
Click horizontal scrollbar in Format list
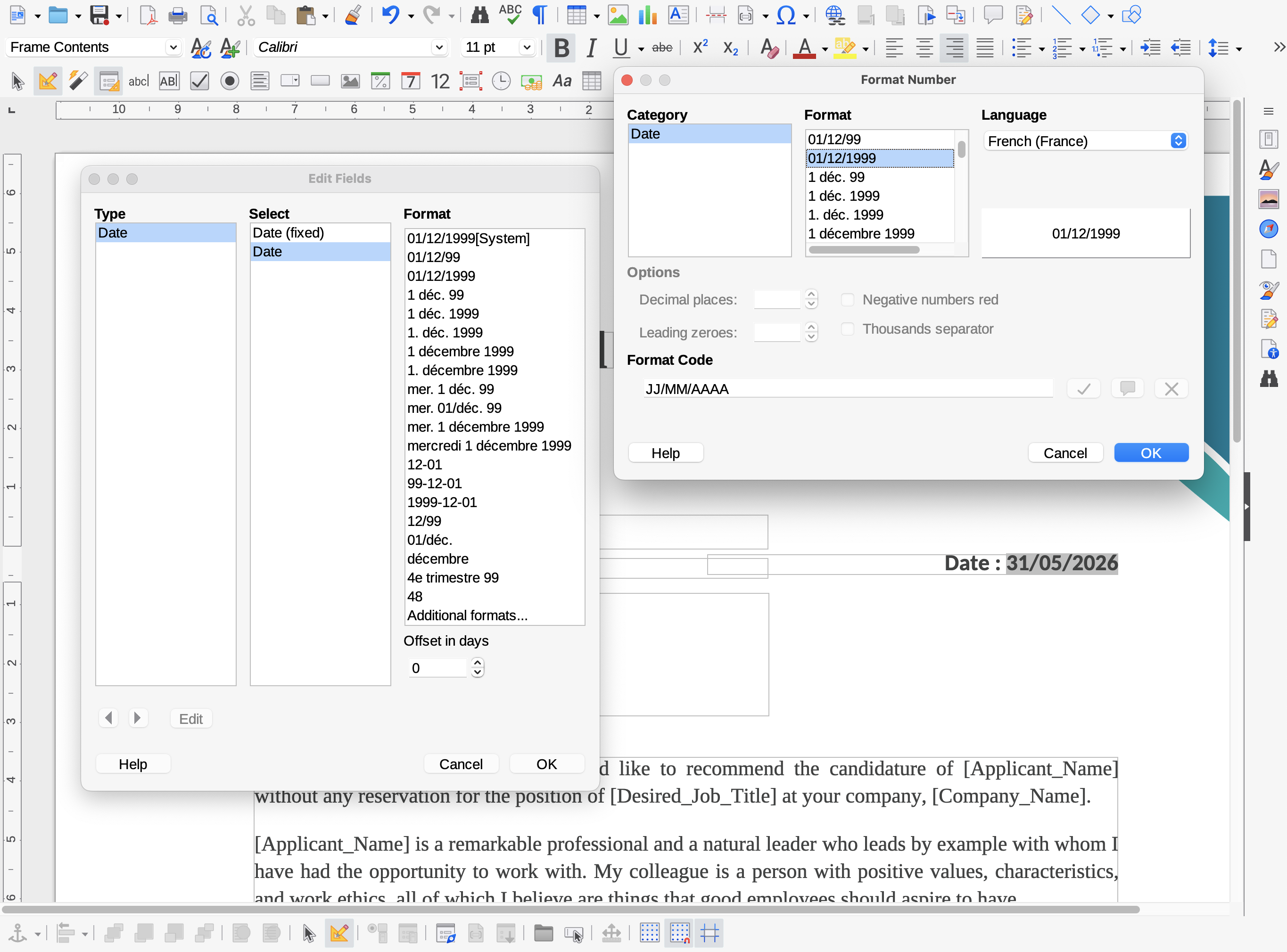tap(864, 249)
